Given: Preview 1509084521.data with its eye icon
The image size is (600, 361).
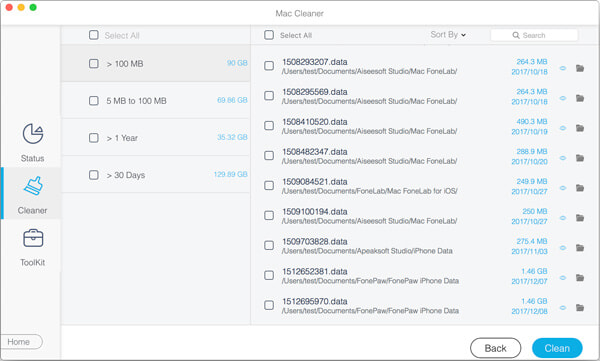Looking at the screenshot, I should pos(563,188).
